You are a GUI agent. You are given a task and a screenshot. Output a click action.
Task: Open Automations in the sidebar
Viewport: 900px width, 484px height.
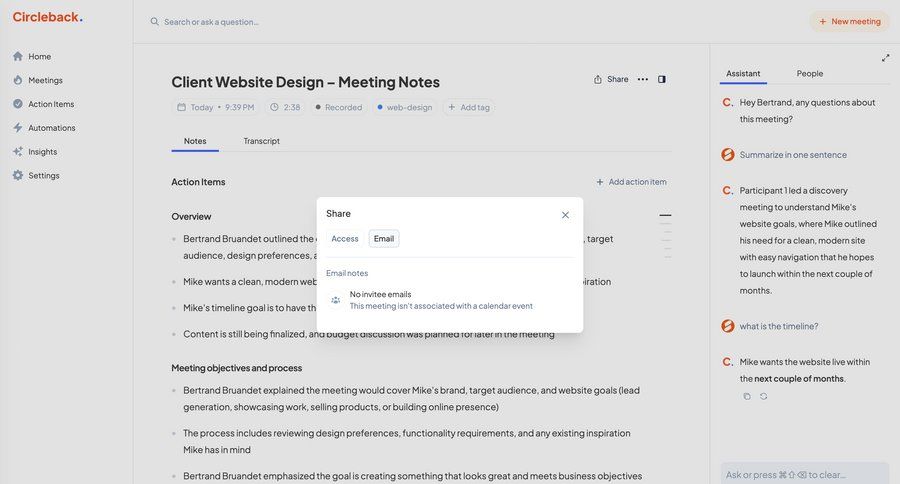tap(51, 128)
